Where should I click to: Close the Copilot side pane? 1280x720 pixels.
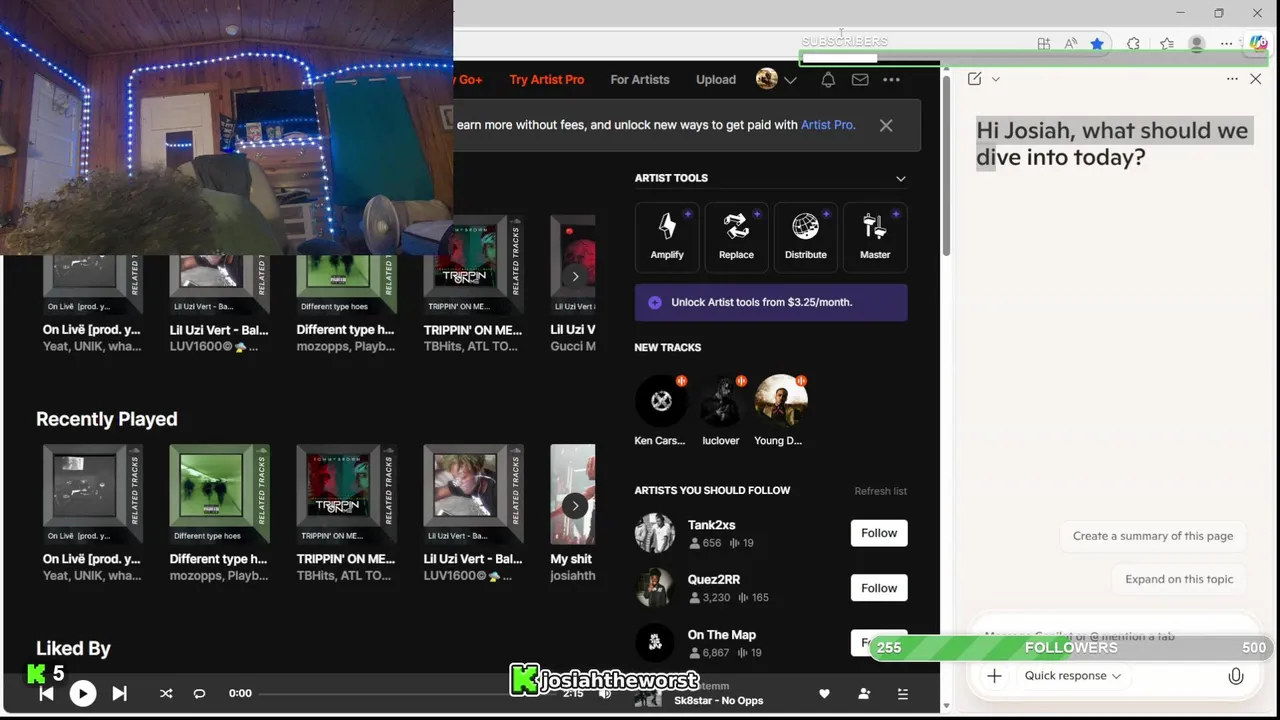point(1256,79)
